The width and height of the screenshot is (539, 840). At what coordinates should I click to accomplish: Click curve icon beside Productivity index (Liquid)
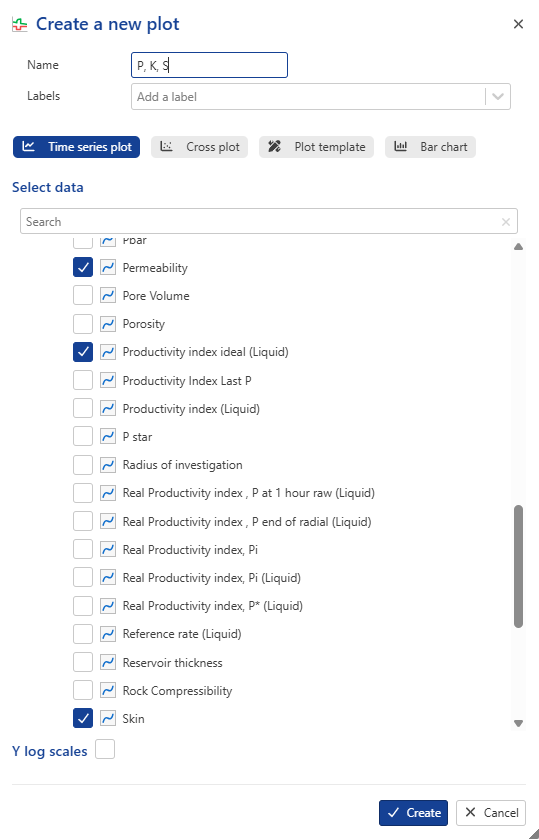108,408
